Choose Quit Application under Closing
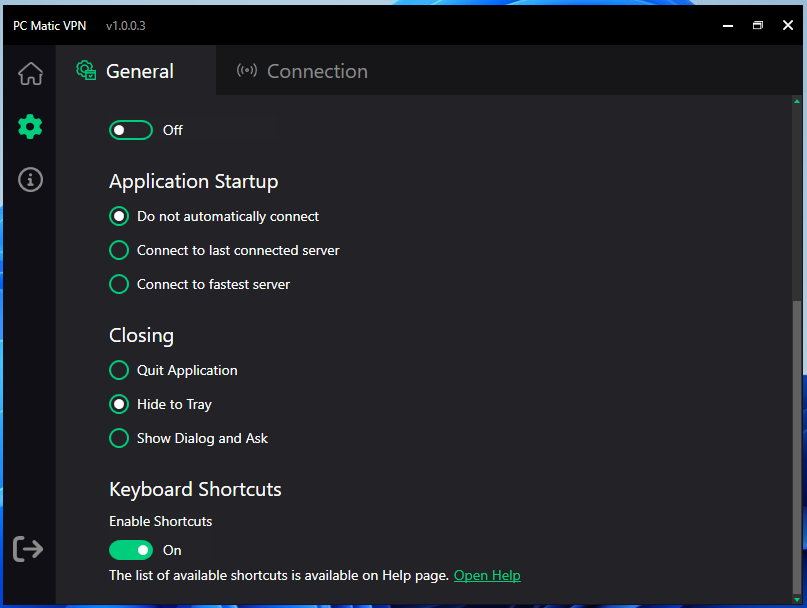The width and height of the screenshot is (807, 608). click(x=119, y=370)
